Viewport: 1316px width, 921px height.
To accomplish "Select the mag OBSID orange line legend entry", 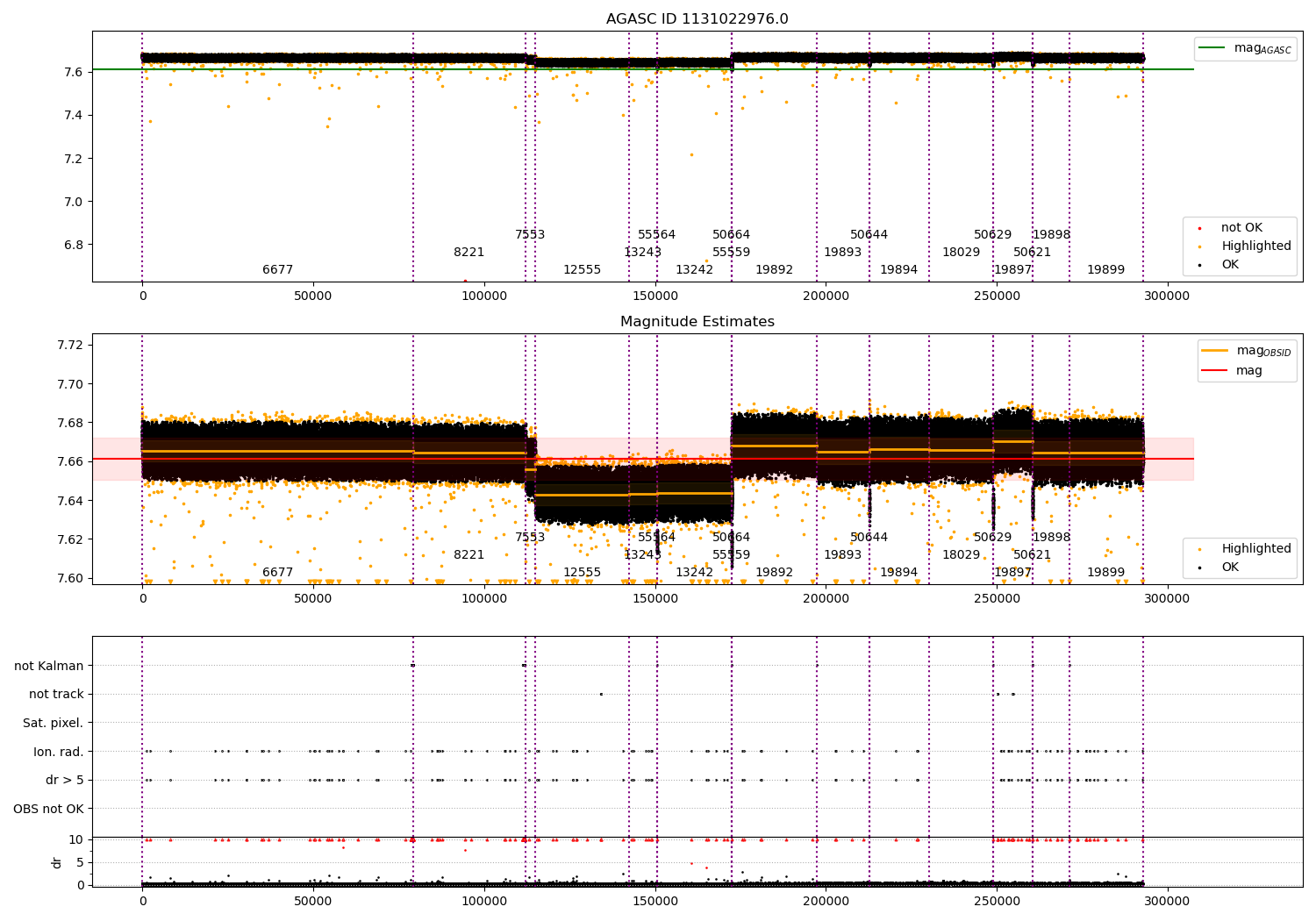I will [x=1246, y=351].
